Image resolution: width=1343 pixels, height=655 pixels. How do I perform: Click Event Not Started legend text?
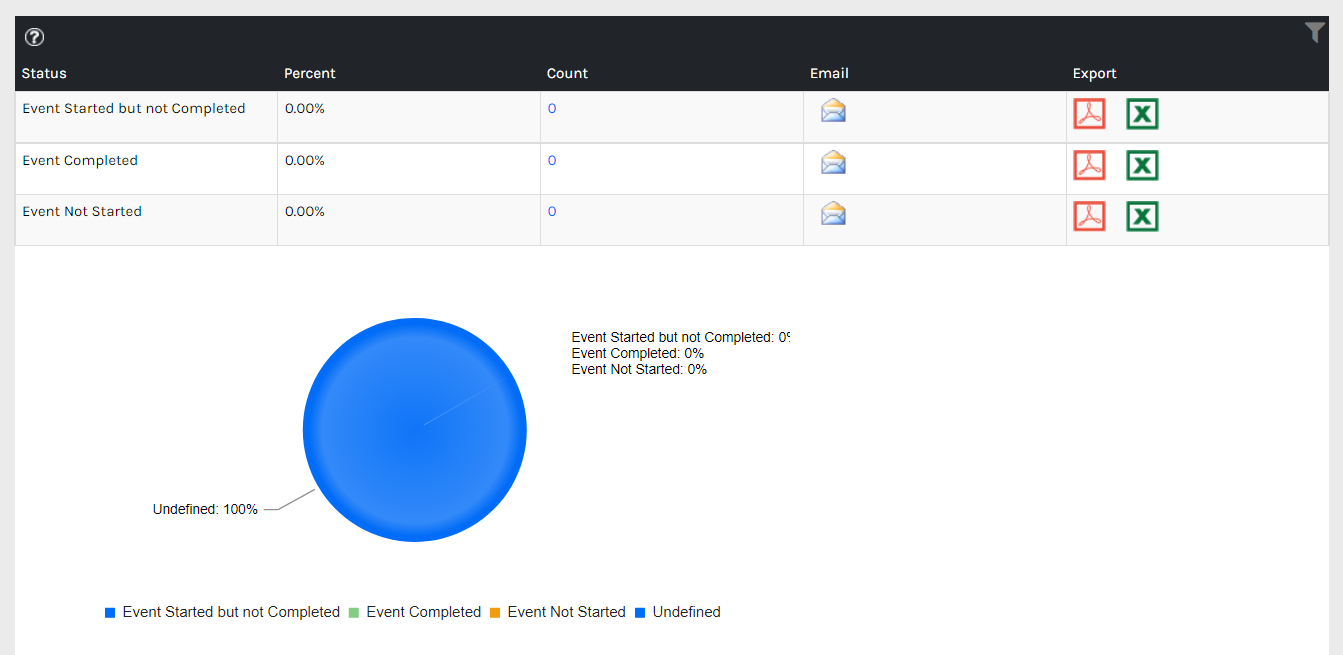[x=566, y=612]
